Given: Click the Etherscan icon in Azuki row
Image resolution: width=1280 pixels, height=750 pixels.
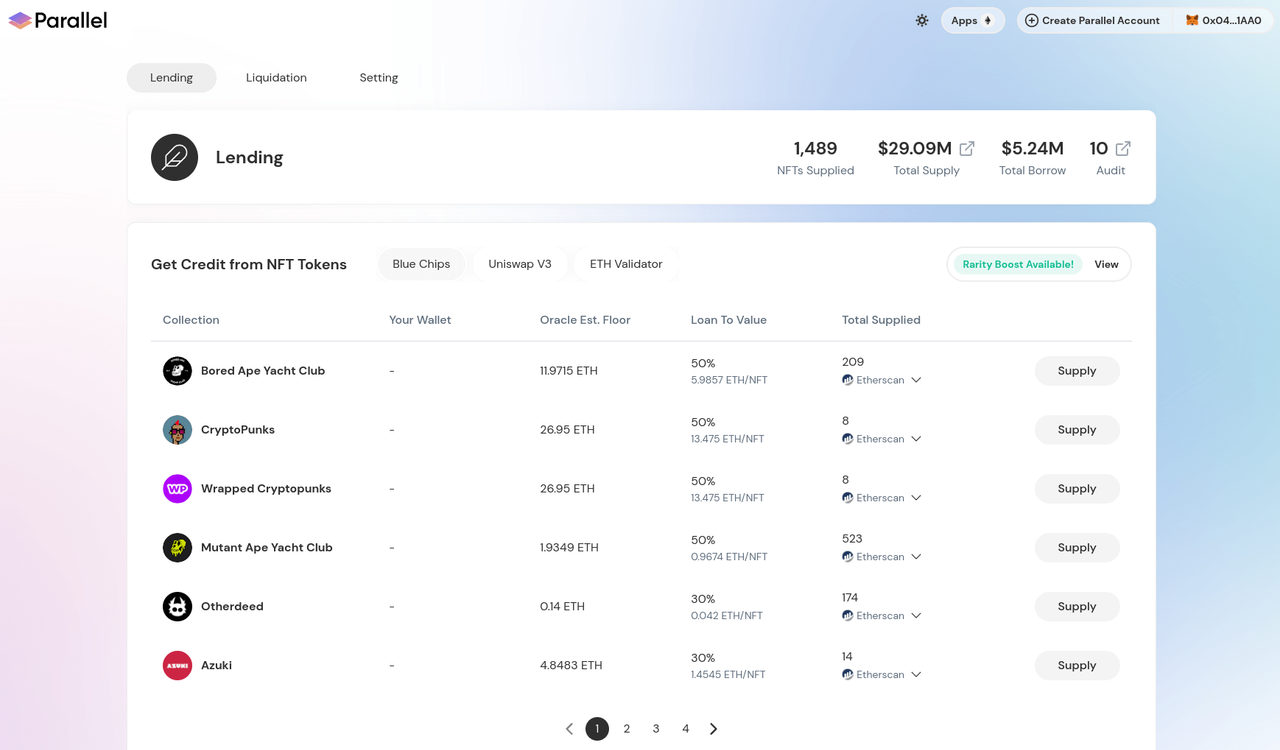Looking at the screenshot, I should click(x=848, y=675).
